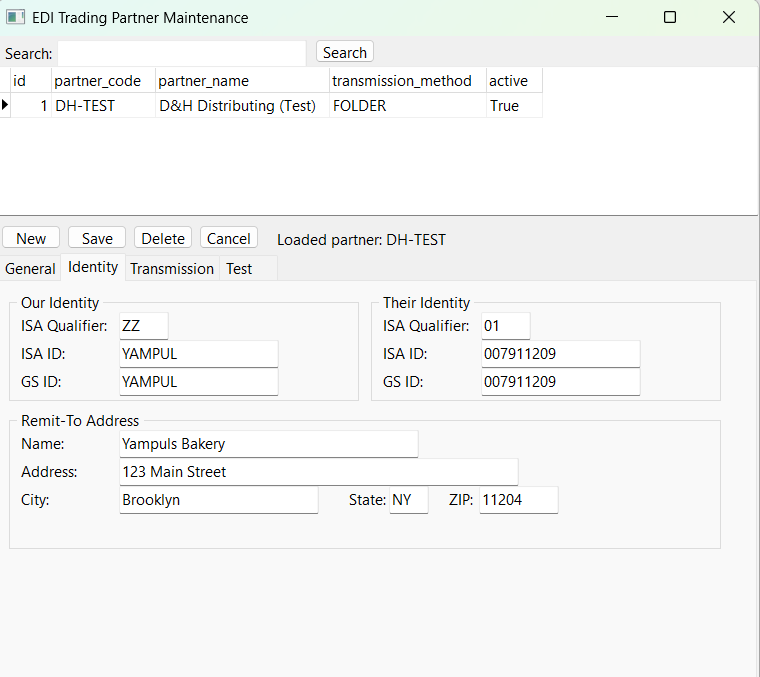760x677 pixels.
Task: Edit Our Identity GS ID field
Action: 199,382
